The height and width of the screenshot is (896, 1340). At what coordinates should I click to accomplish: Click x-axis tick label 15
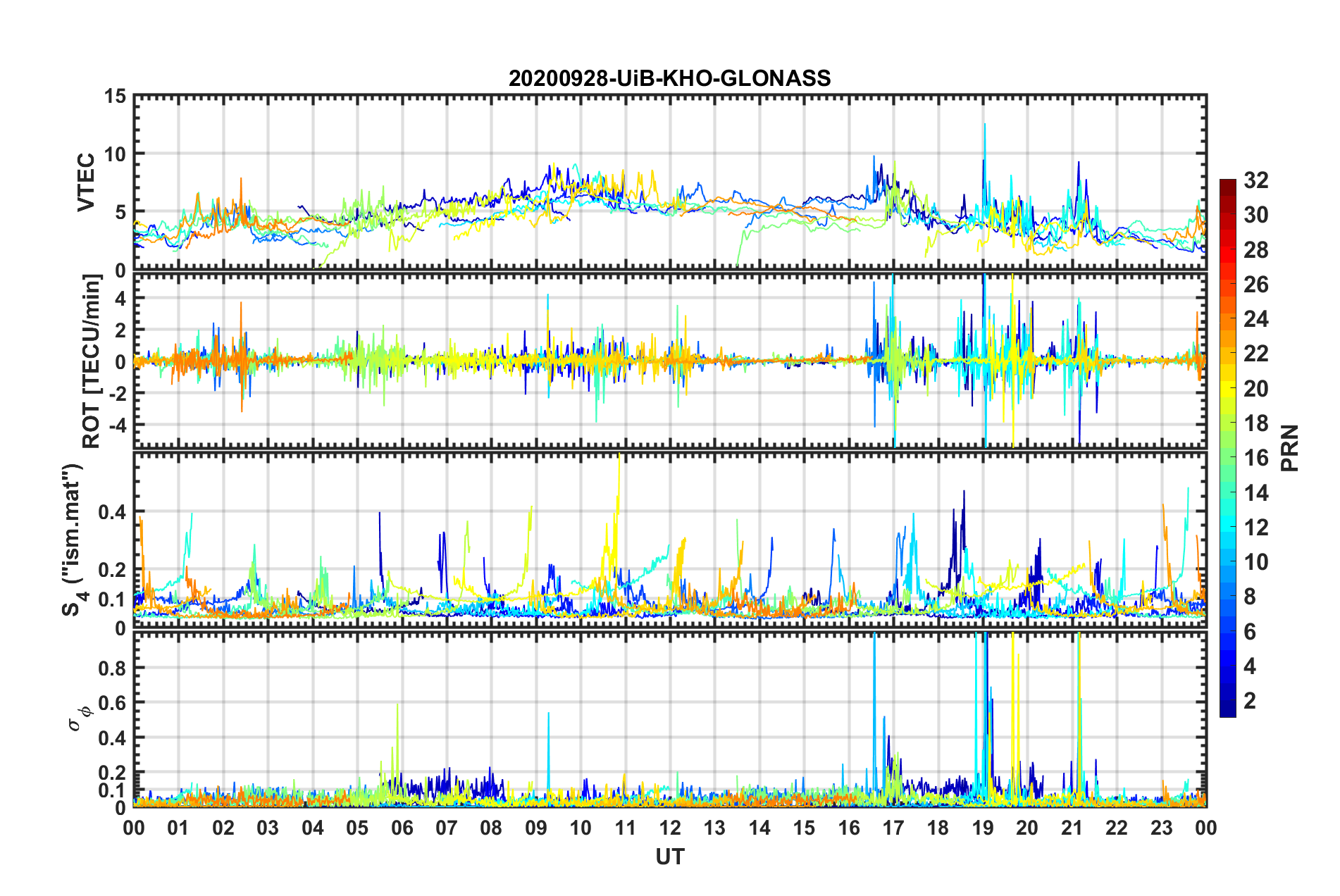point(804,828)
